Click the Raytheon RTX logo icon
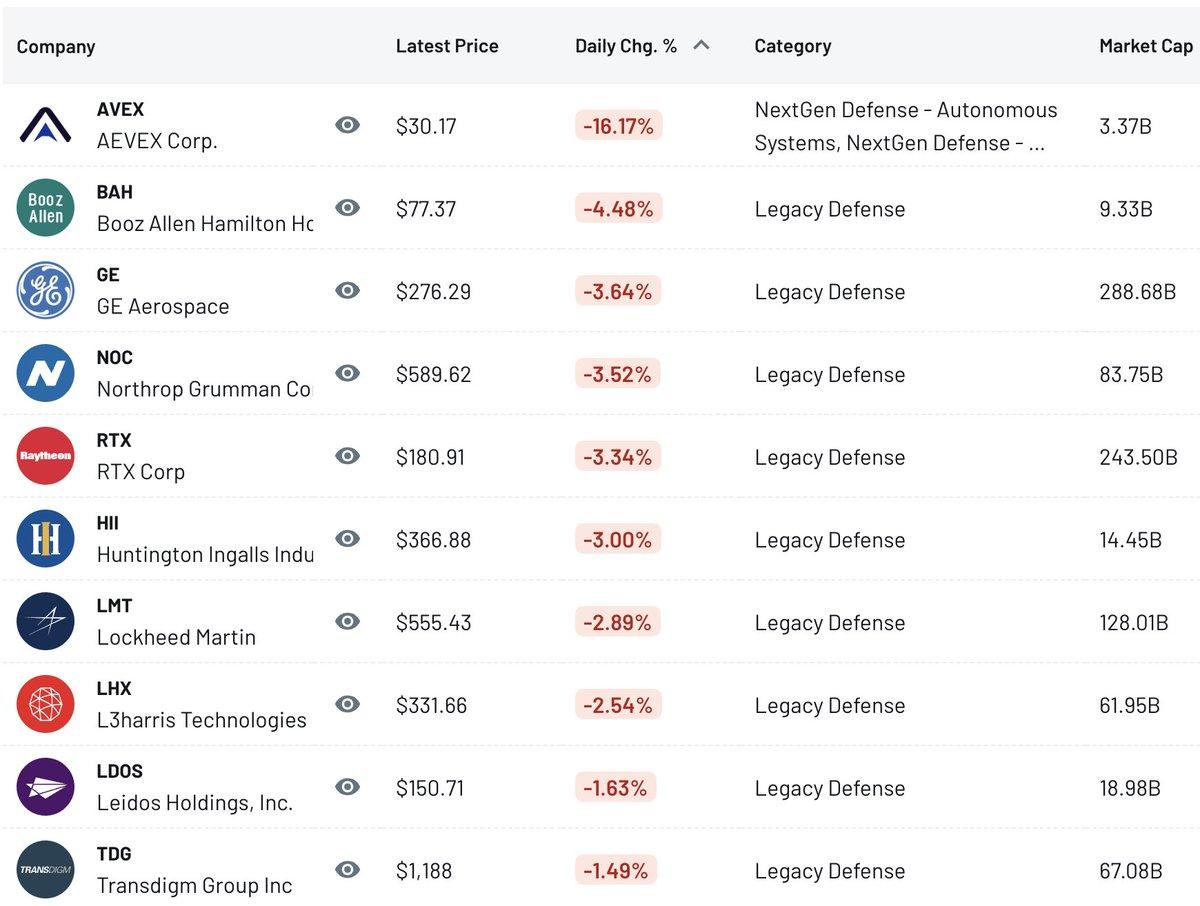The height and width of the screenshot is (906, 1200). click(45, 456)
